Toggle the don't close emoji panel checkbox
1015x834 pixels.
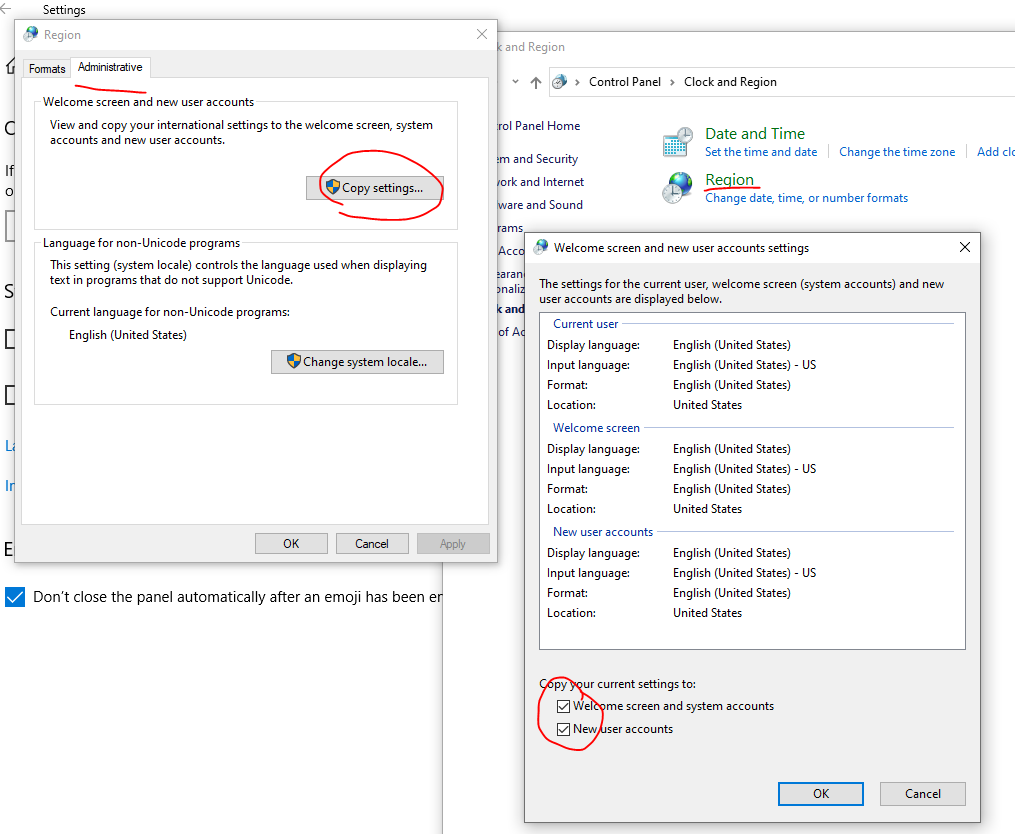[15, 597]
